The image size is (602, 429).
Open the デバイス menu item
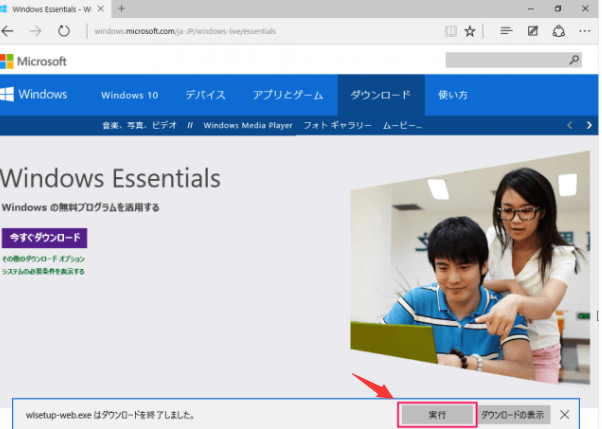click(x=205, y=95)
